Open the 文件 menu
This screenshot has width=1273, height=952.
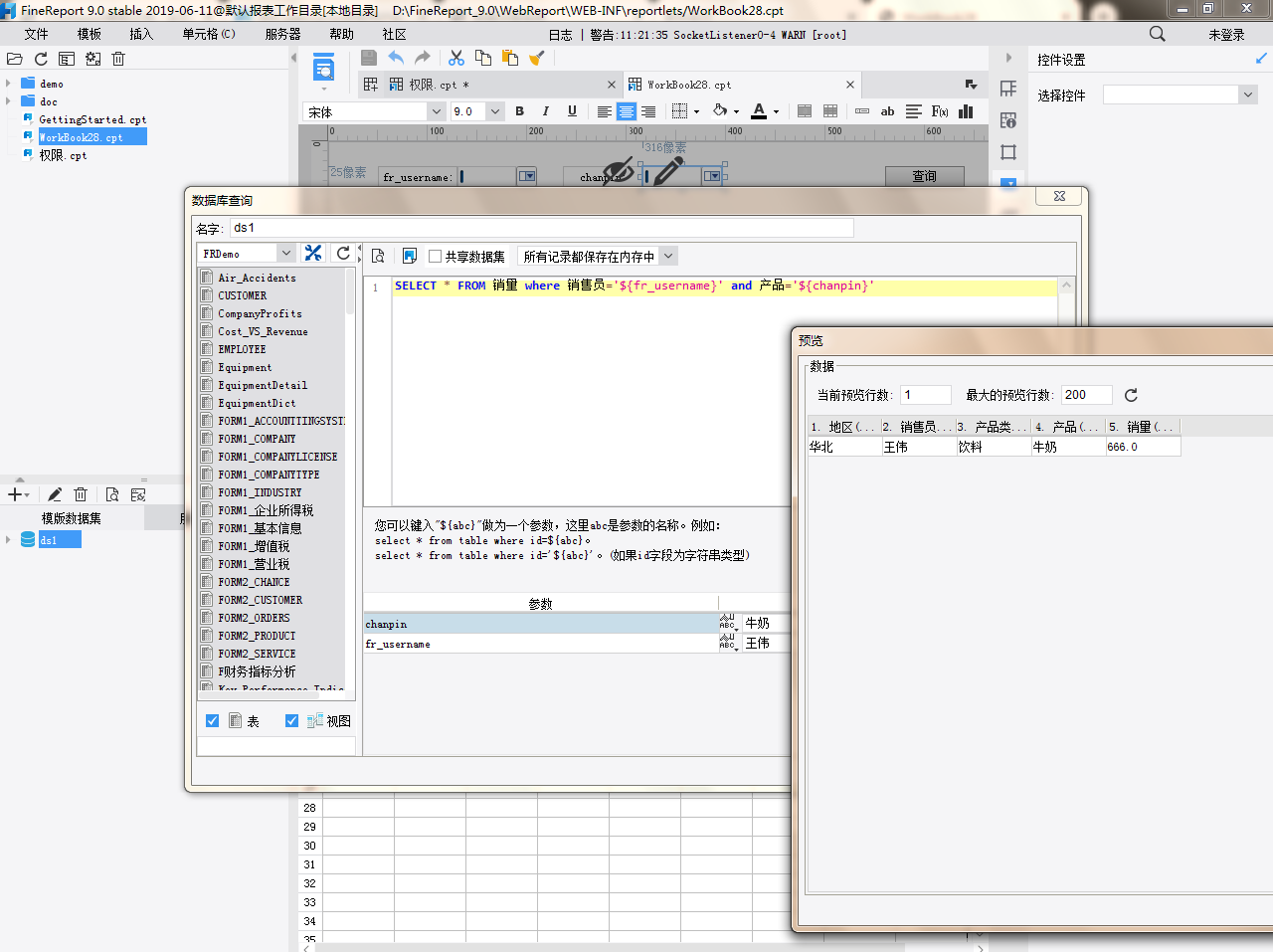(36, 34)
